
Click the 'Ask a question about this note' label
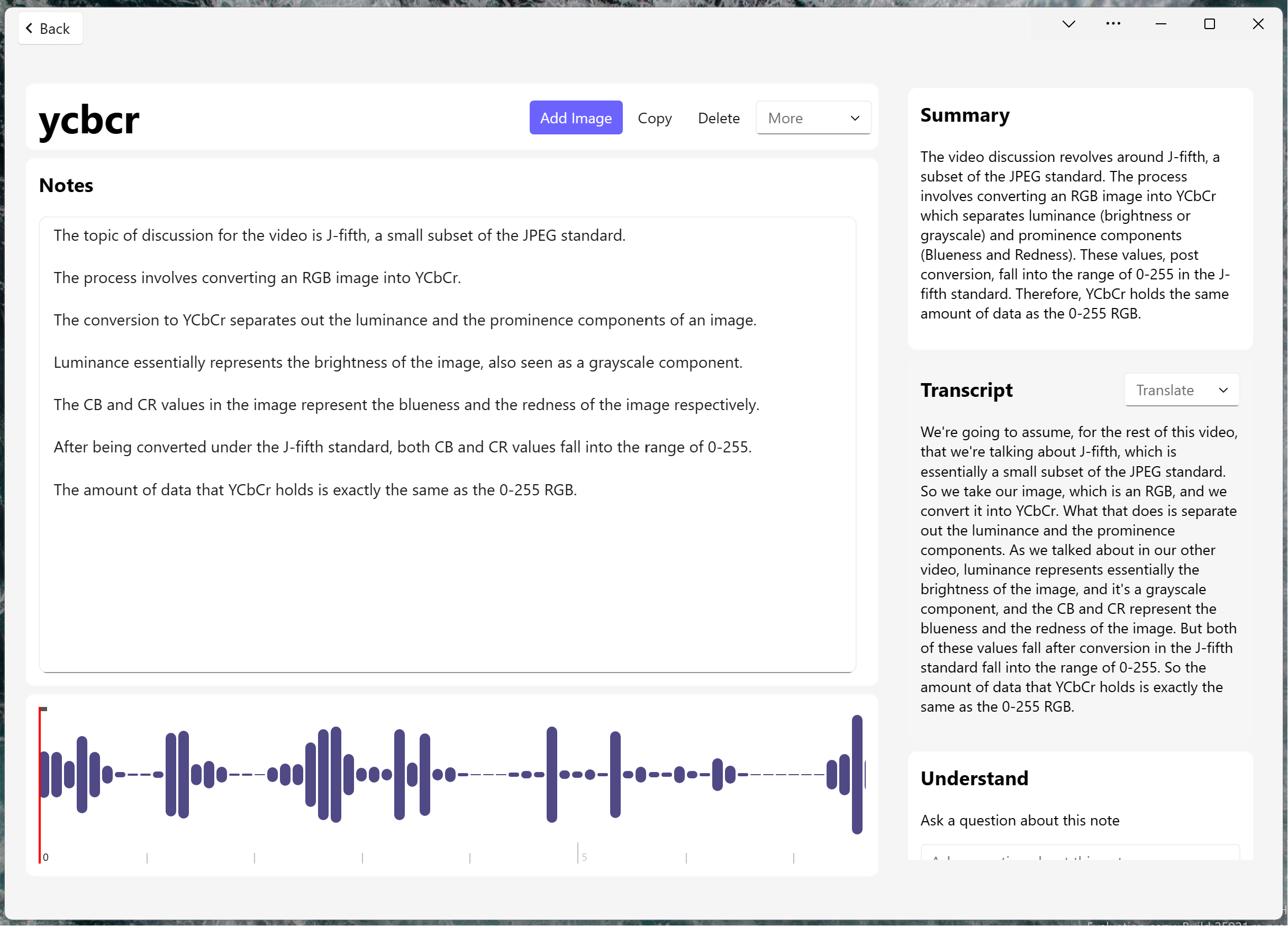coord(1020,820)
